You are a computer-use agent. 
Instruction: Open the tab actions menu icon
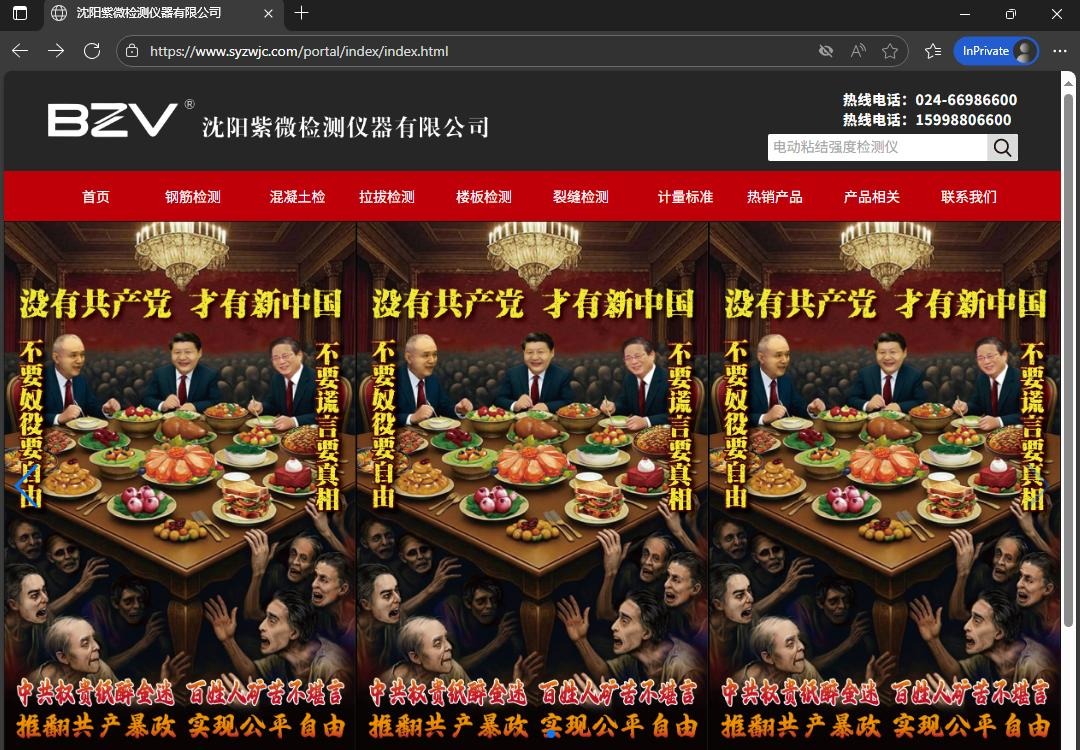click(x=20, y=14)
